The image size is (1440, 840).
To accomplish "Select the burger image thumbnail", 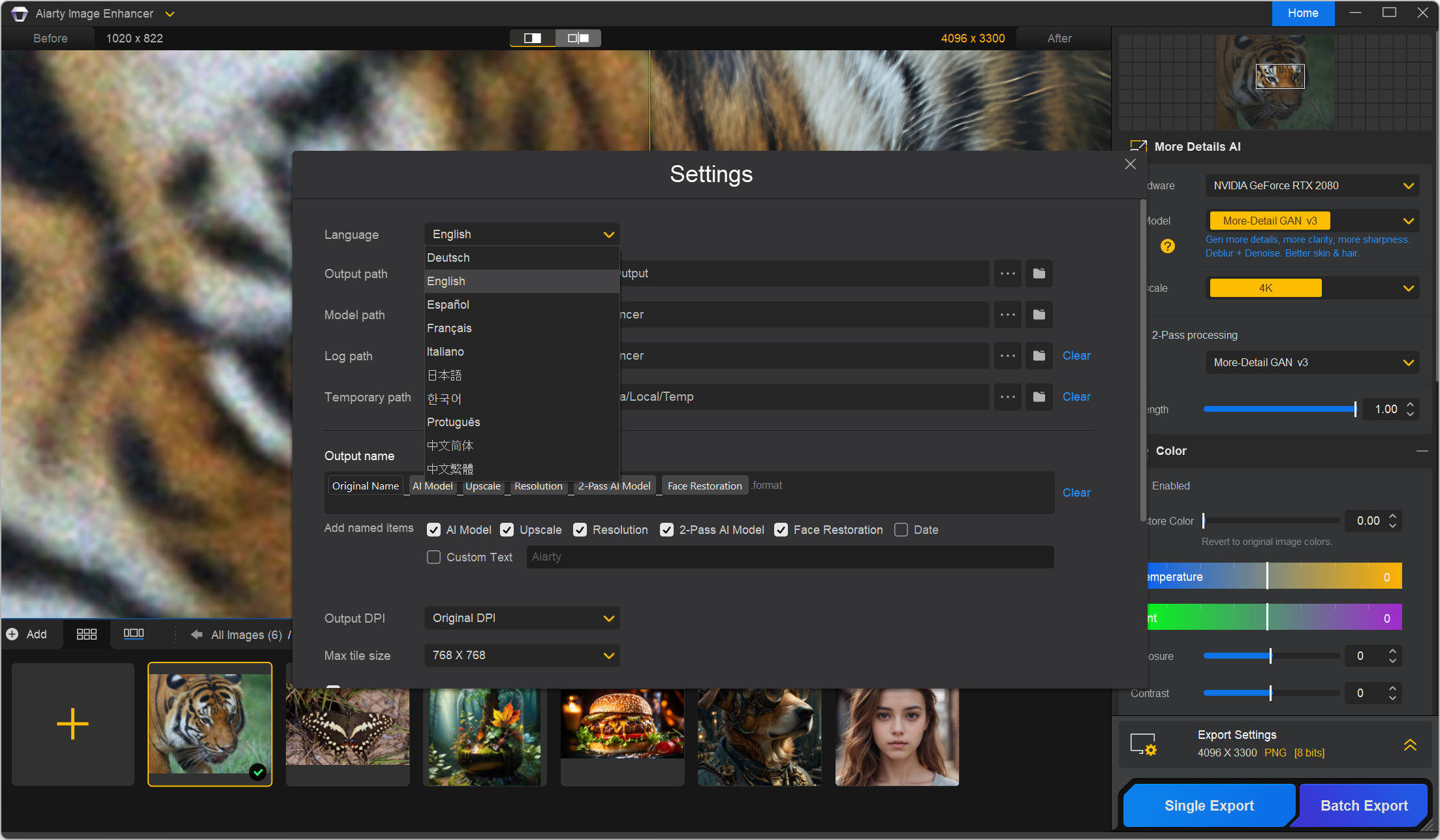I will tap(622, 724).
